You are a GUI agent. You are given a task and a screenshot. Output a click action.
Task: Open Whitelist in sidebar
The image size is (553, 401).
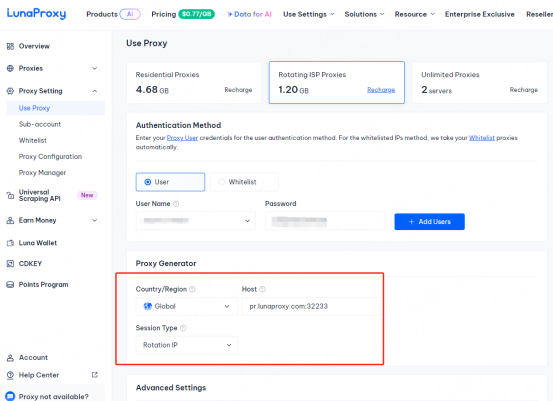pos(33,140)
